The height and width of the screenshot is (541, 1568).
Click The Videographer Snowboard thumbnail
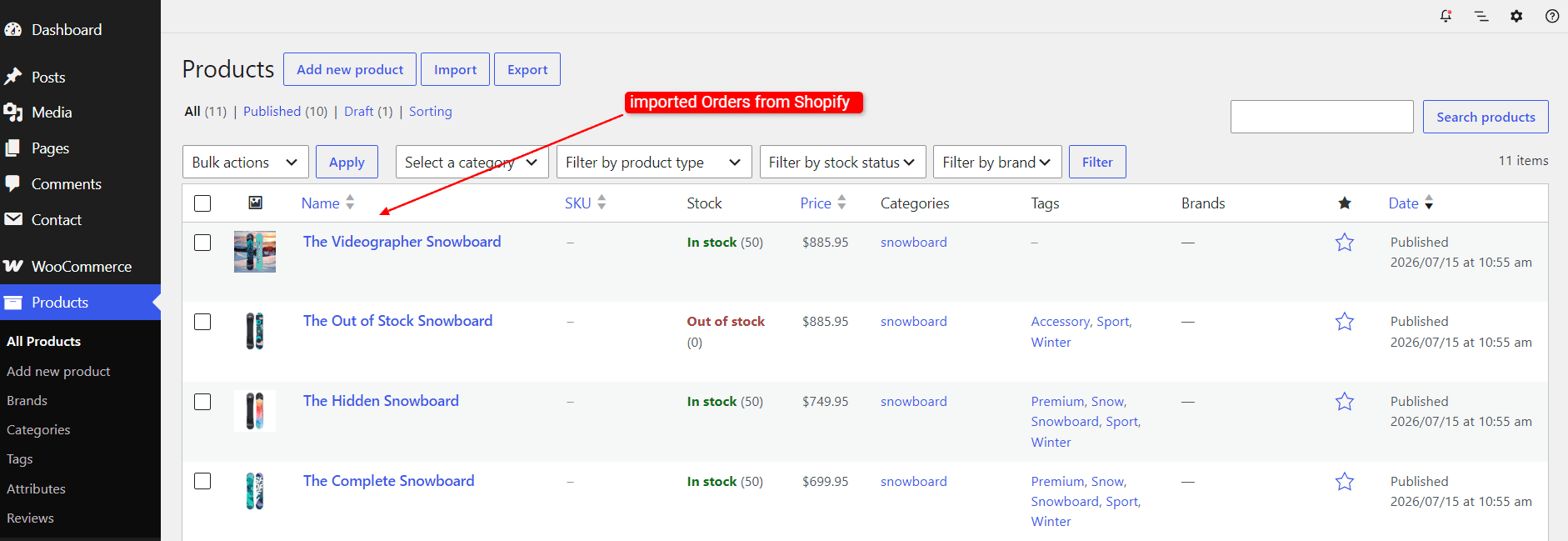coord(255,252)
